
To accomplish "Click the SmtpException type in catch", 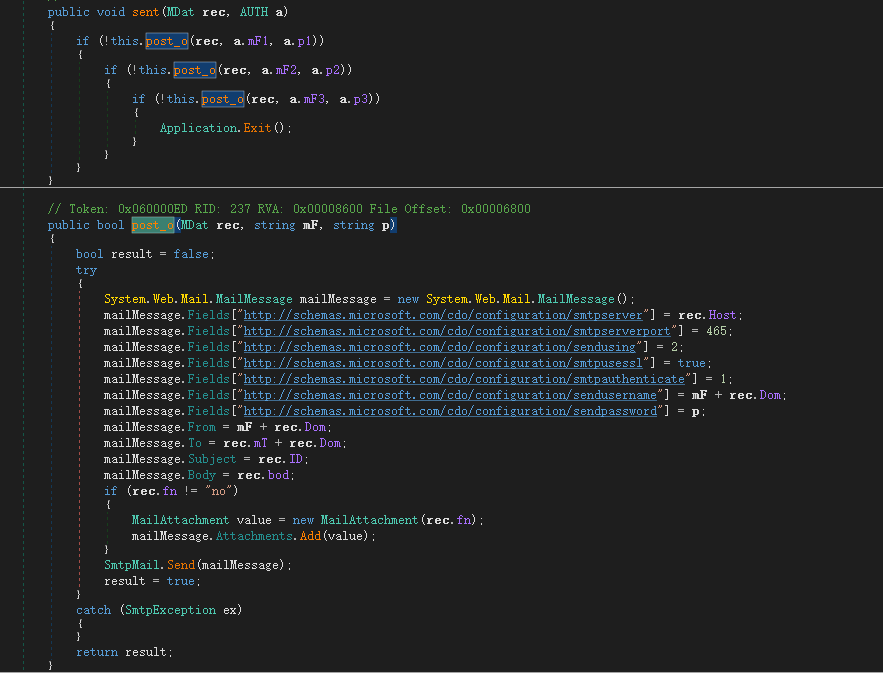I will click(x=171, y=610).
